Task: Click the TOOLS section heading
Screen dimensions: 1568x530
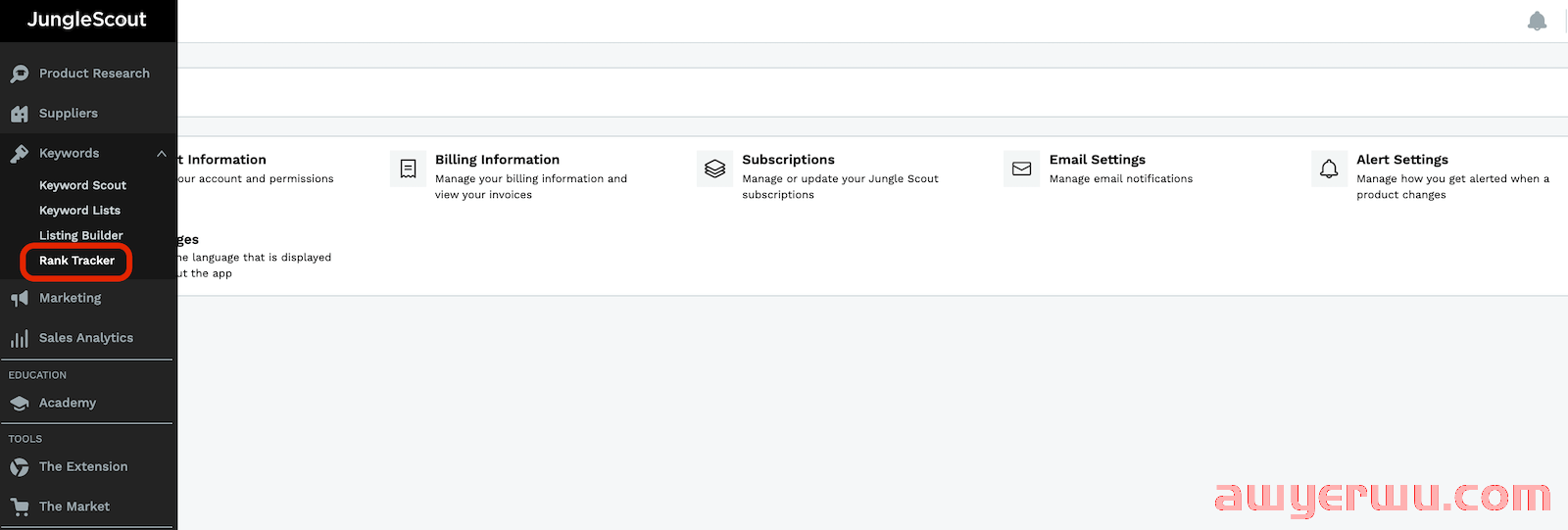Action: point(25,439)
